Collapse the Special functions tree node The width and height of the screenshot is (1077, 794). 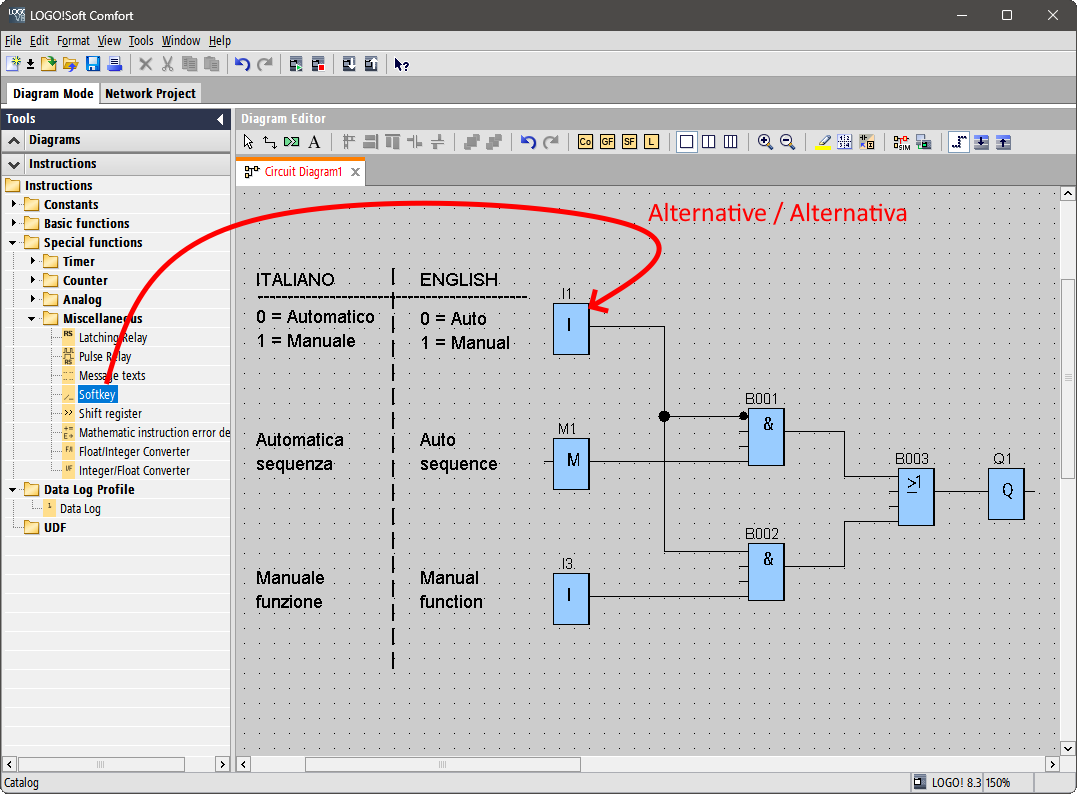(x=13, y=242)
